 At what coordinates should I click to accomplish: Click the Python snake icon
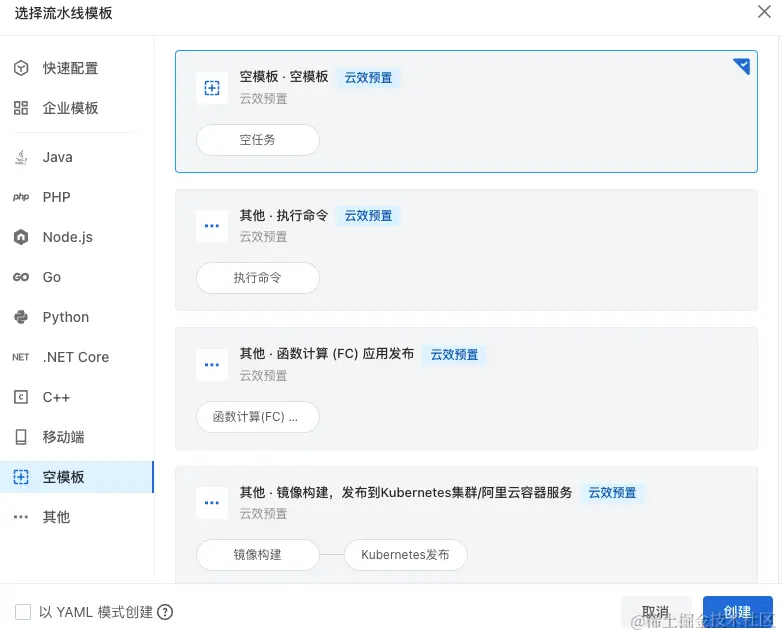point(21,317)
